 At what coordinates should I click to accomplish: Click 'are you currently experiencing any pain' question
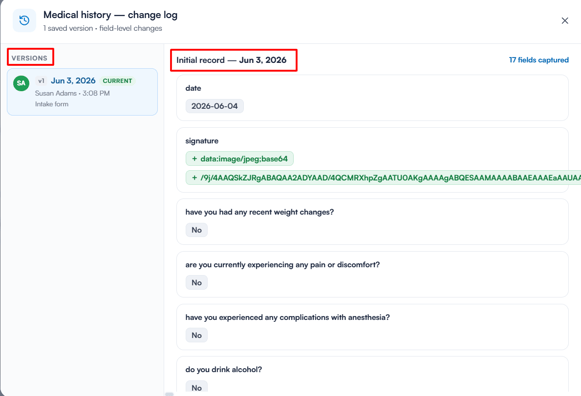[x=282, y=264]
